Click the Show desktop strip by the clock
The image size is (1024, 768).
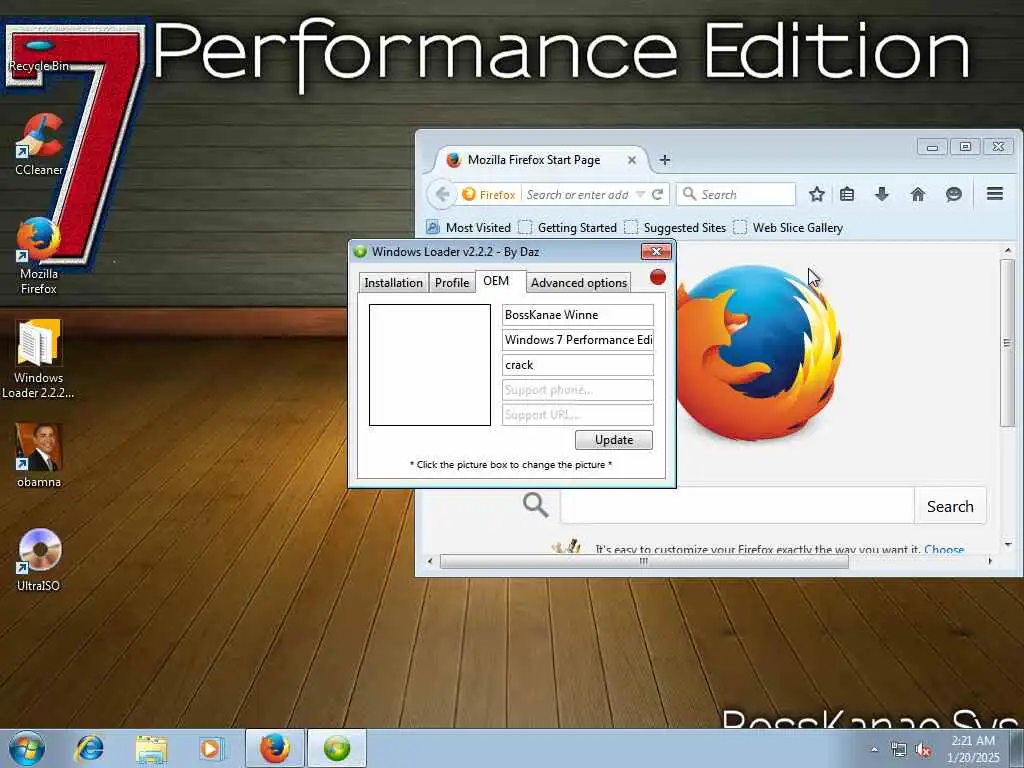point(1017,748)
